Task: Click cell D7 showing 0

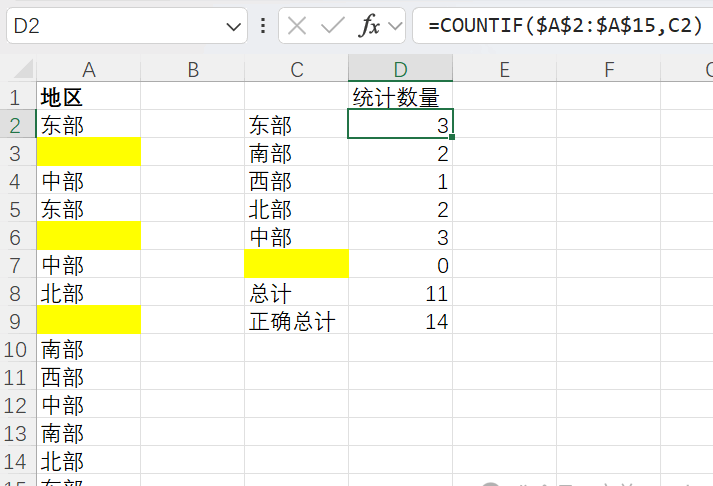Action: (401, 266)
